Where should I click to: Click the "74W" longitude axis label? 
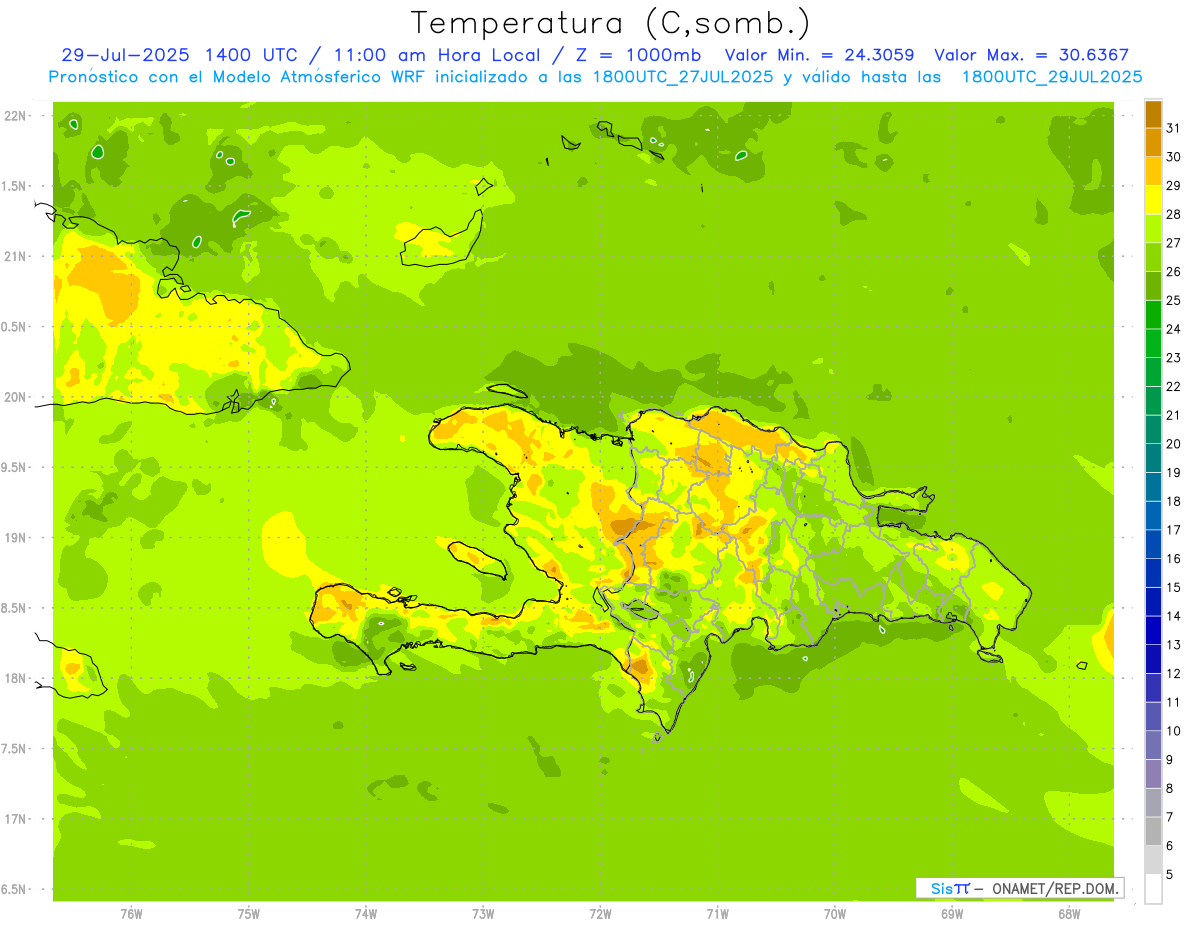(366, 914)
